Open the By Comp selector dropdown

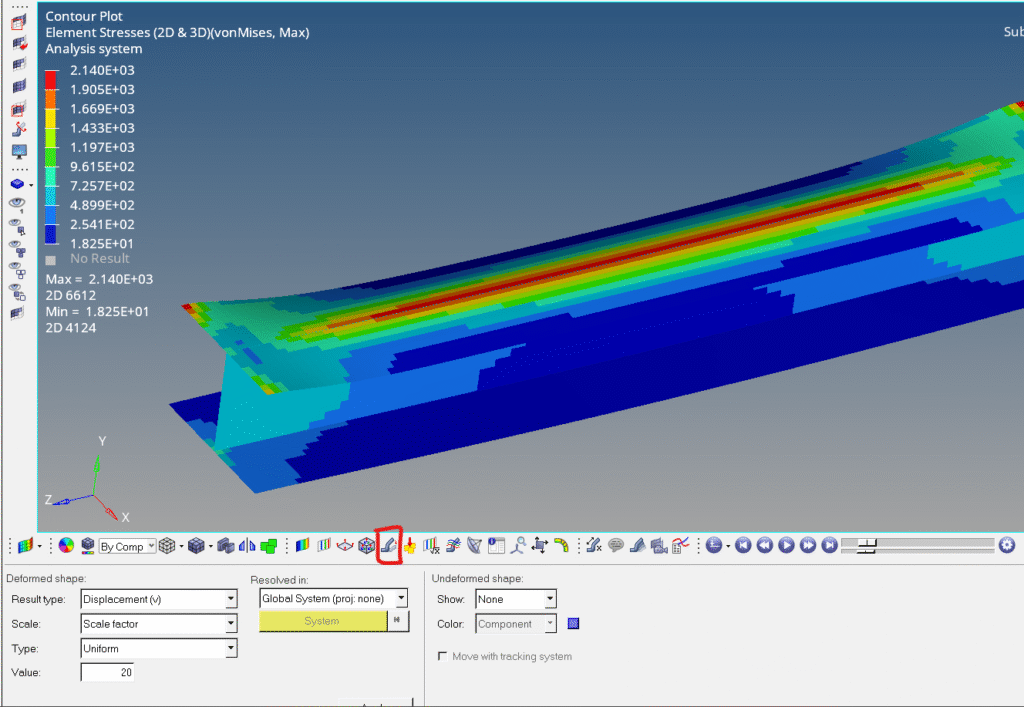151,546
